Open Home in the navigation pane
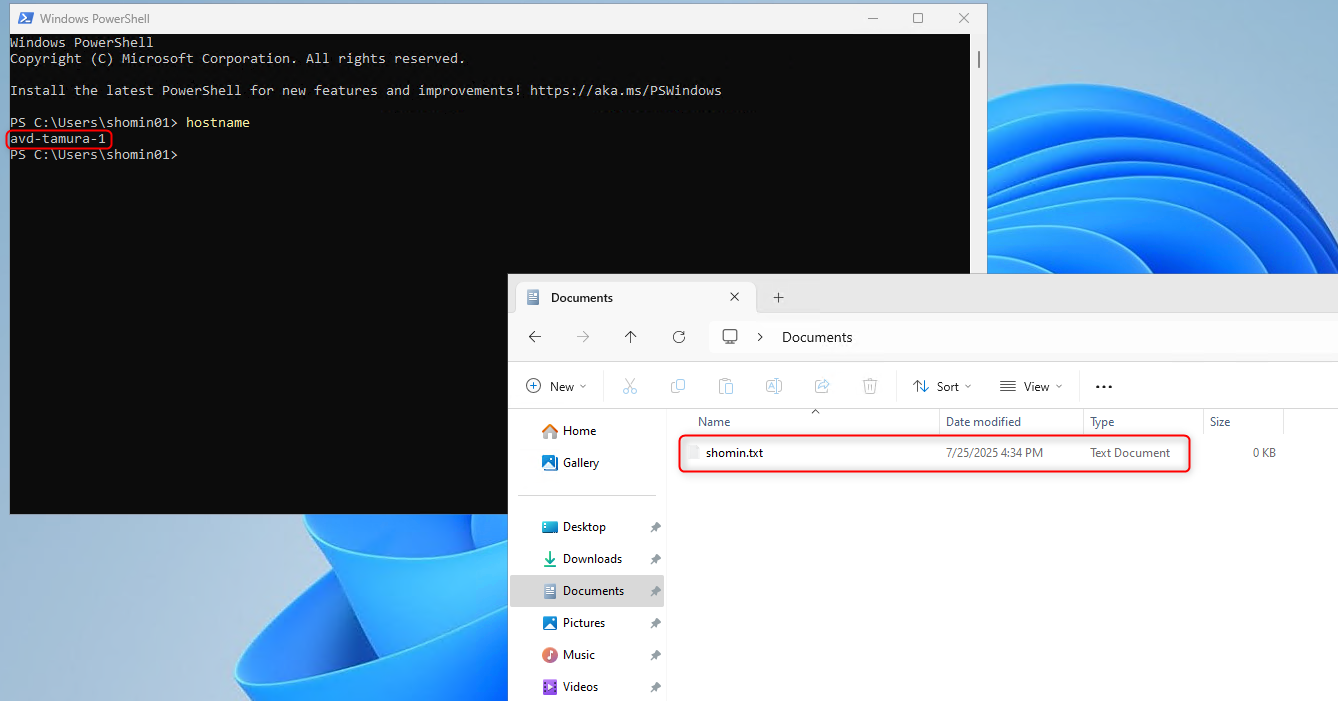The image size is (1338, 701). point(568,431)
